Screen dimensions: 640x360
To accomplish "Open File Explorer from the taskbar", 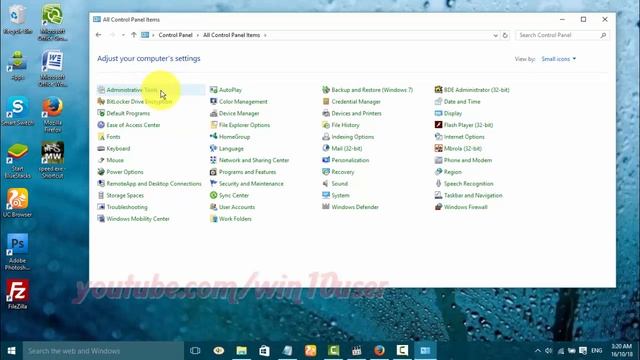I will (241, 351).
